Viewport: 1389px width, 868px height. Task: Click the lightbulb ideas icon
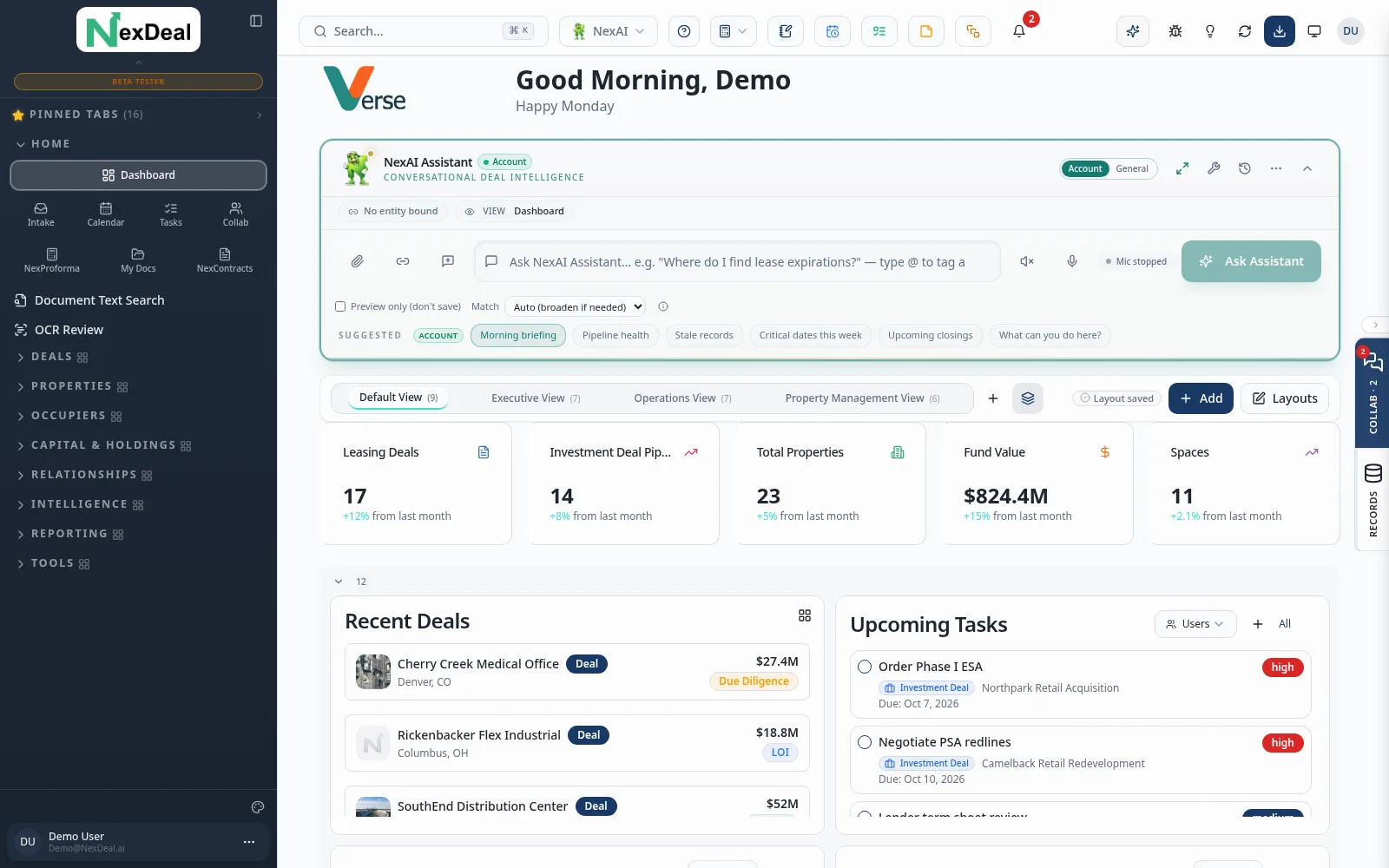pos(1210,31)
